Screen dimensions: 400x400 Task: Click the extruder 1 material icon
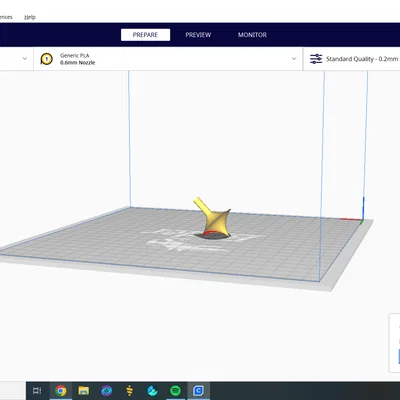pyautogui.click(x=47, y=59)
